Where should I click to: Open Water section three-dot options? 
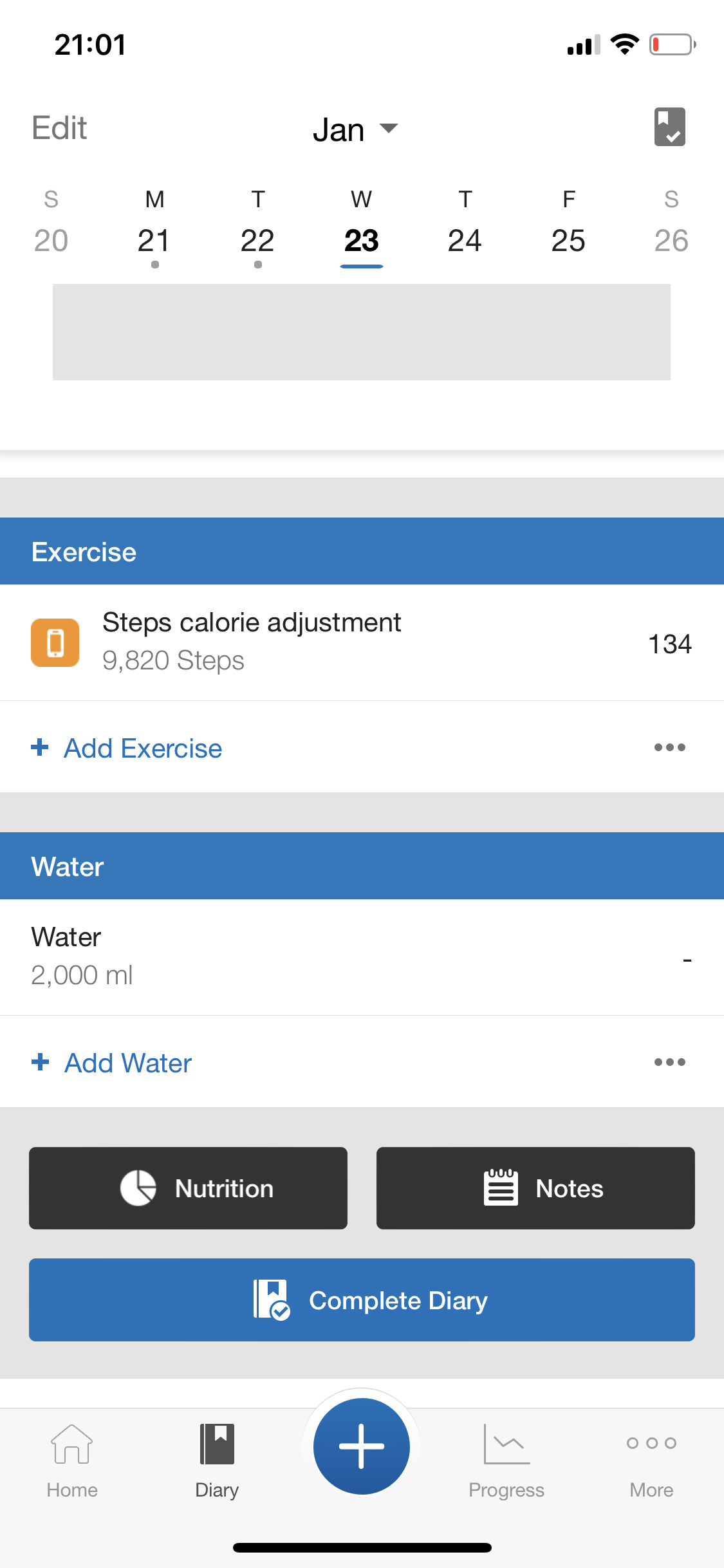669,1062
